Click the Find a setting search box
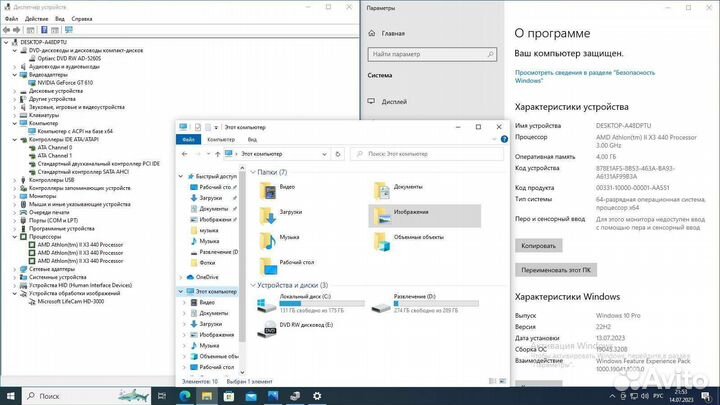The image size is (720, 405). [432, 54]
